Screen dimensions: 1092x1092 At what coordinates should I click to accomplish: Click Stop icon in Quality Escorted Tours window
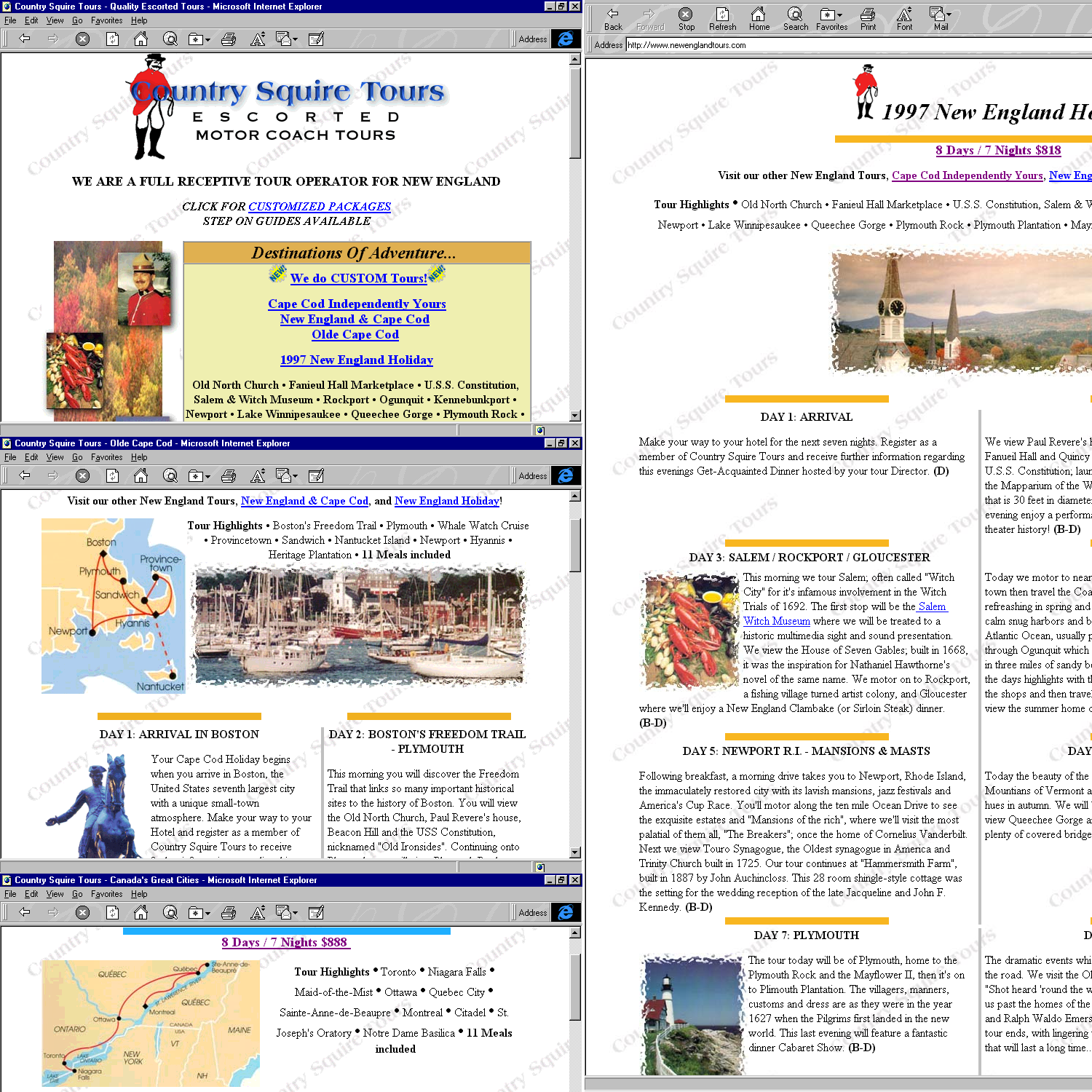click(x=83, y=39)
